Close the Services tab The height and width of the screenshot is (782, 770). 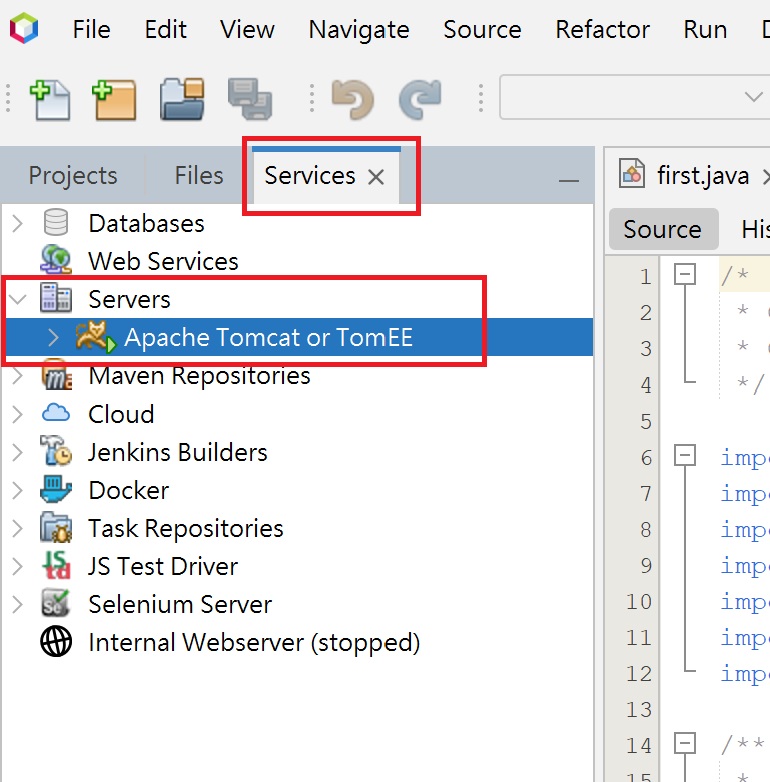tap(376, 177)
